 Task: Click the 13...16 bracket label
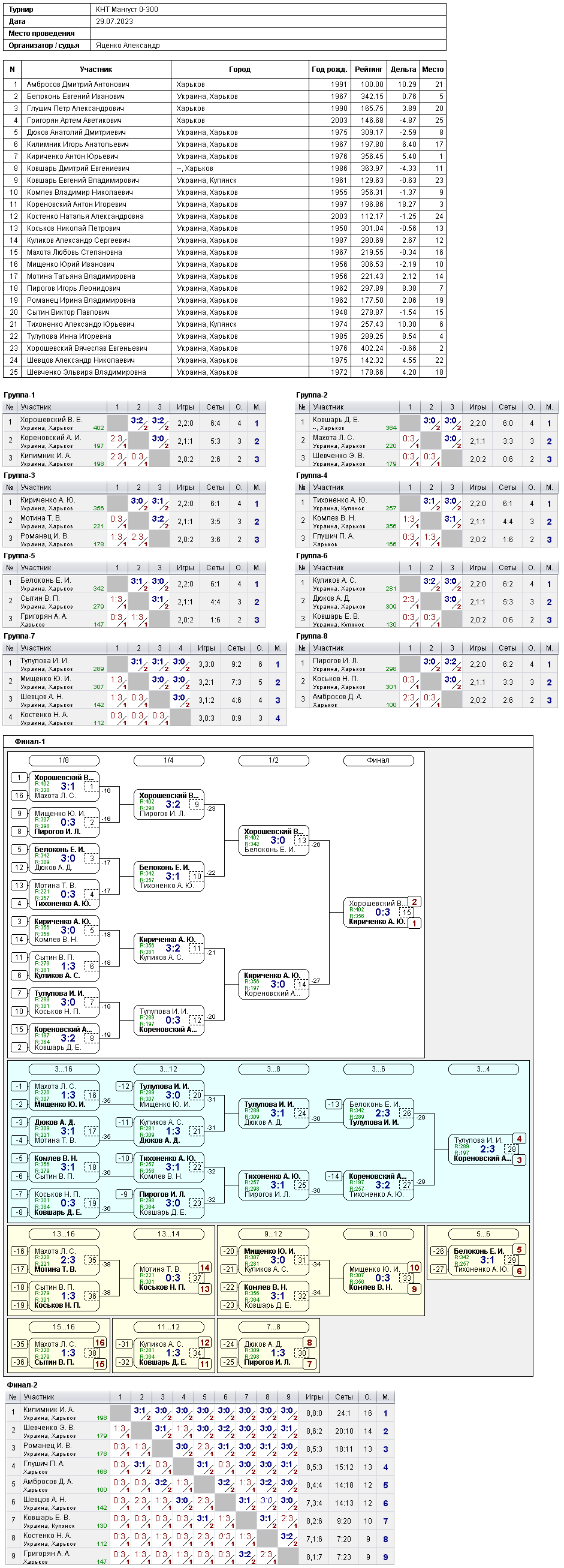(64, 1234)
